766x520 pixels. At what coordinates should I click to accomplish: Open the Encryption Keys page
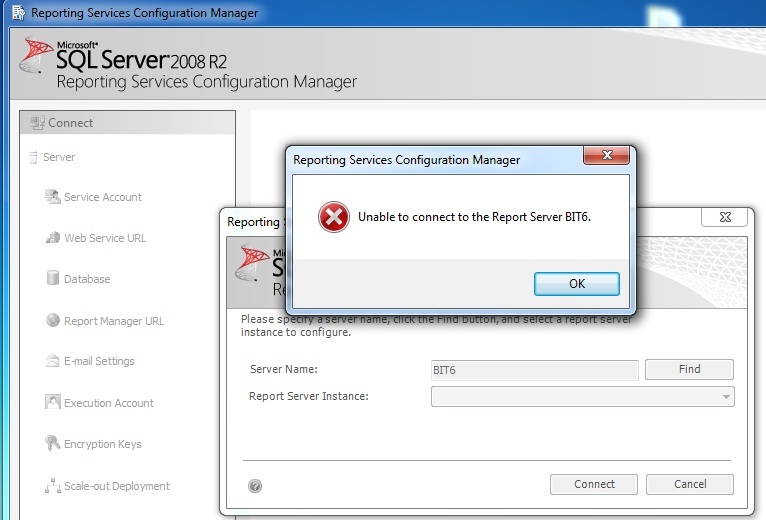[x=103, y=445]
